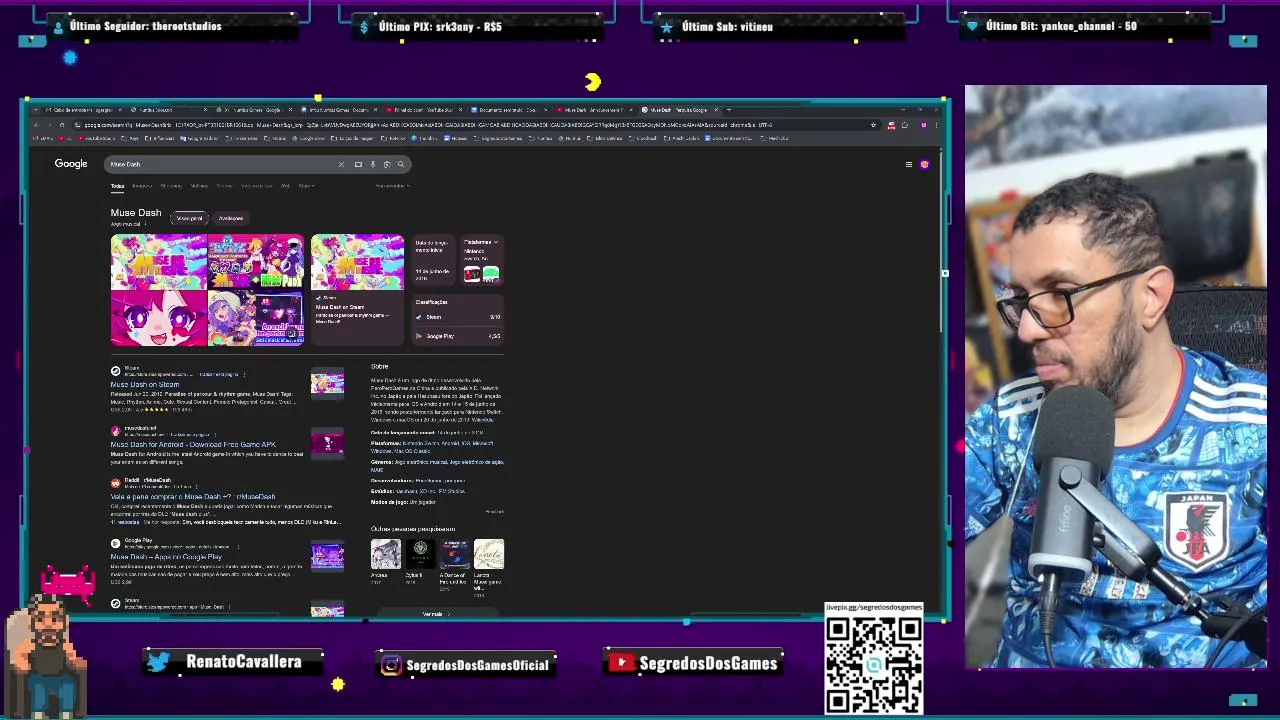The width and height of the screenshot is (1280, 720).
Task: Open the Steam rating row in Classificações
Action: [x=458, y=317]
